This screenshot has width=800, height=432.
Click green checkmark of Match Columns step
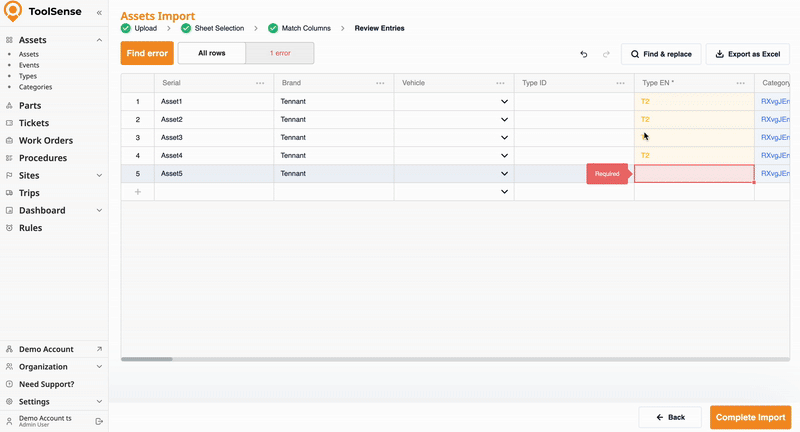coord(273,28)
